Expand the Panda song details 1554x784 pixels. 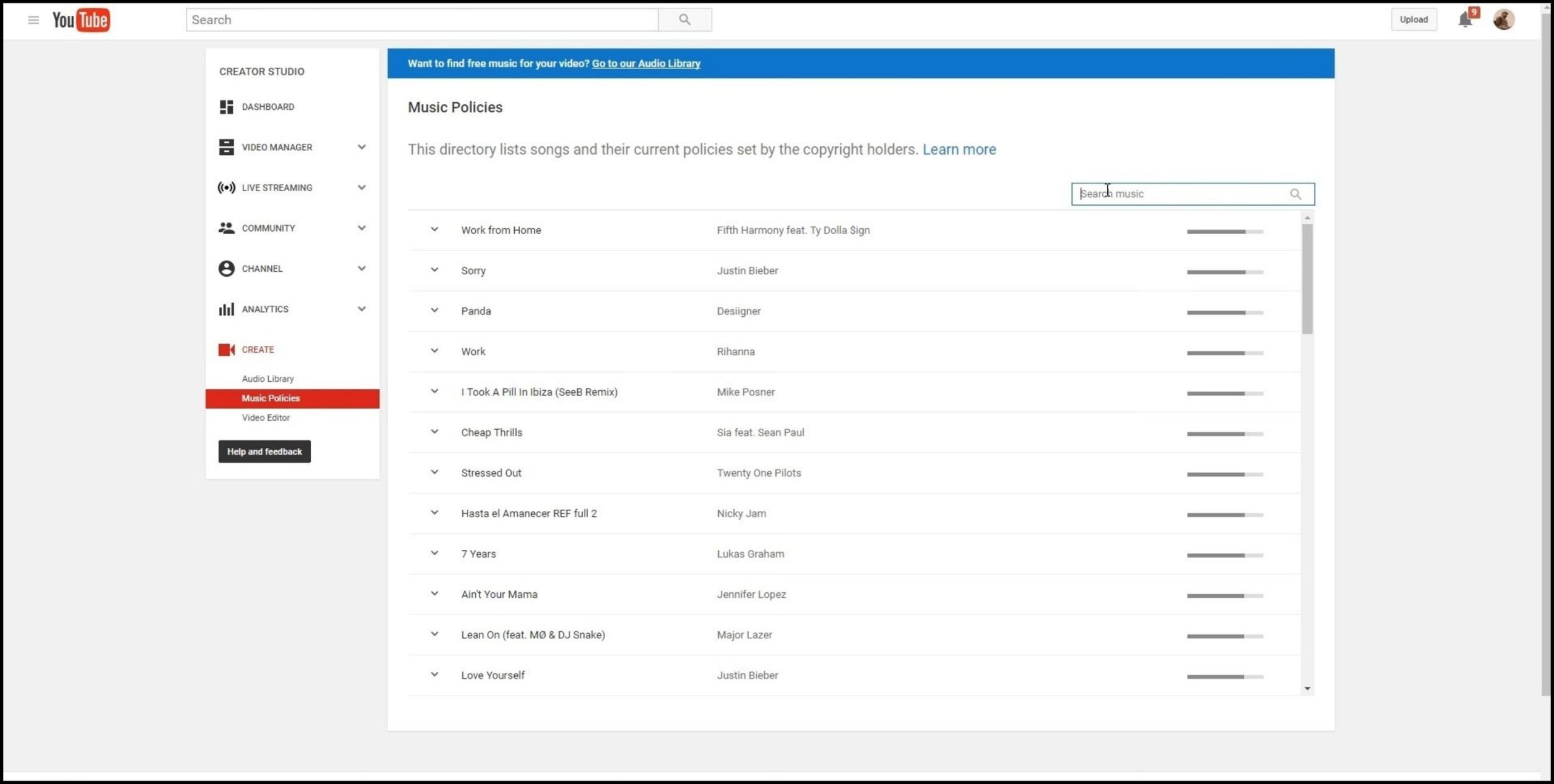point(434,310)
